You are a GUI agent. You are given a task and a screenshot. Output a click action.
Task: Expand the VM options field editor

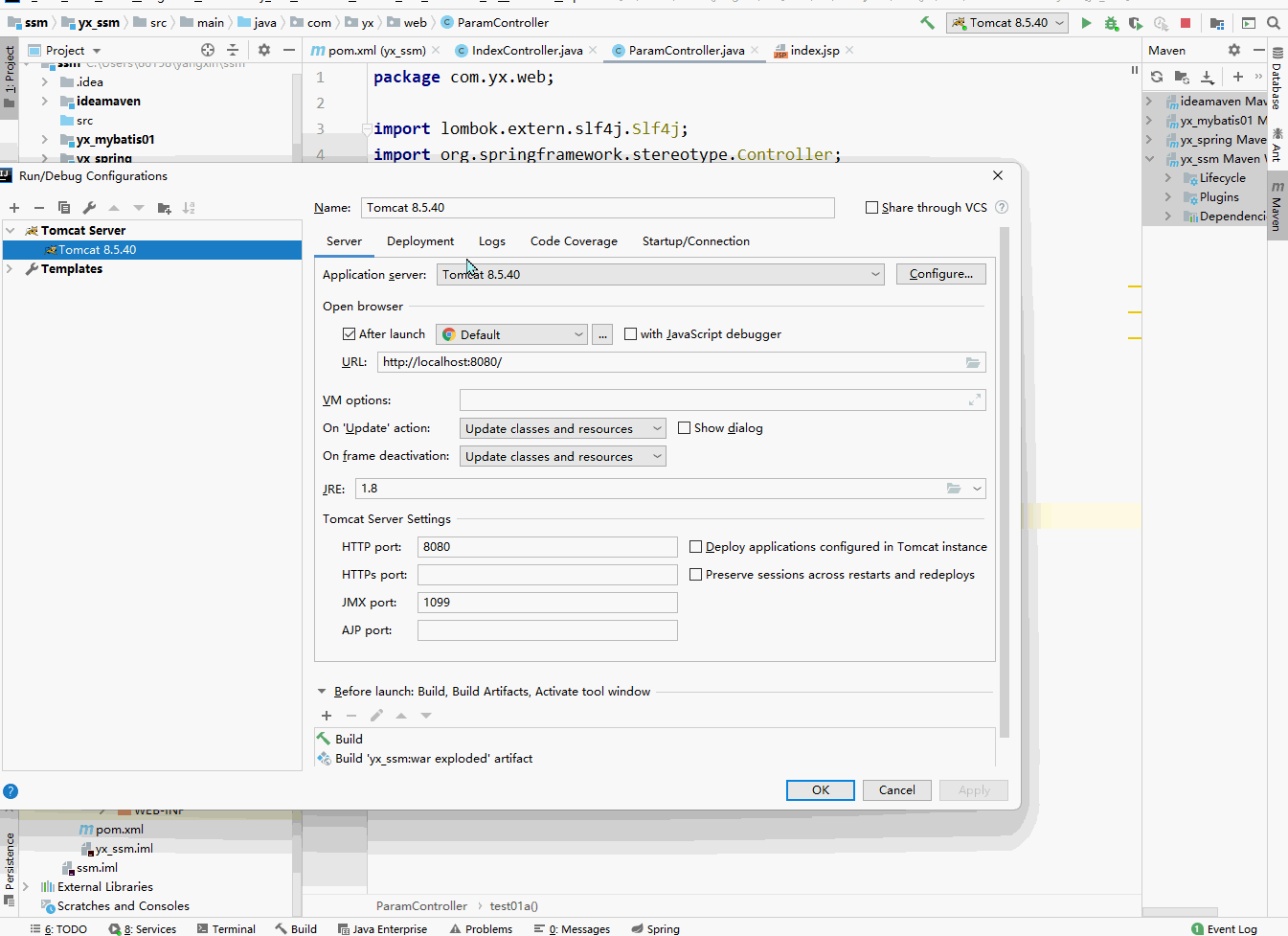pos(975,400)
